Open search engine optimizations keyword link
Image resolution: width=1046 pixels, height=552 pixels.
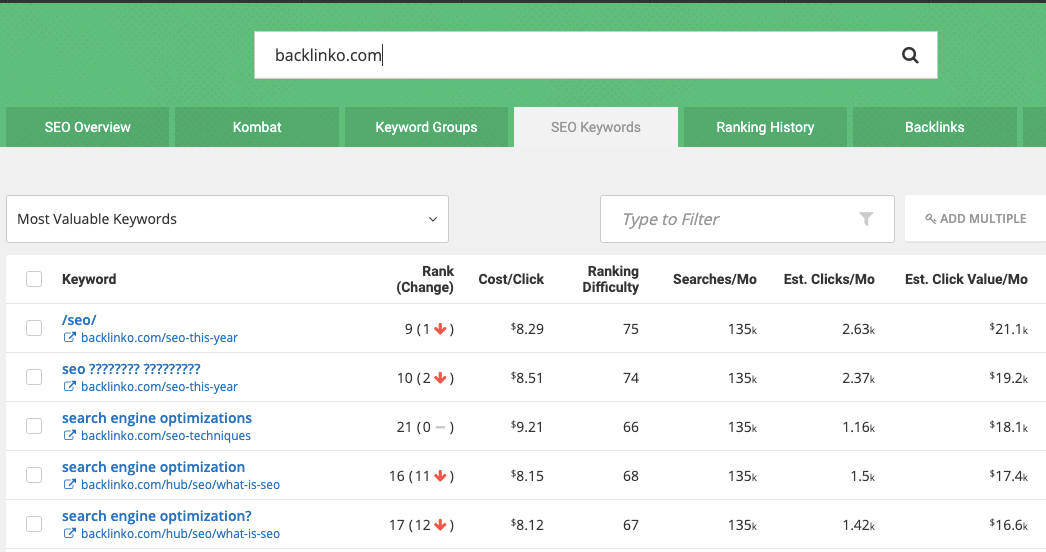[x=157, y=418]
